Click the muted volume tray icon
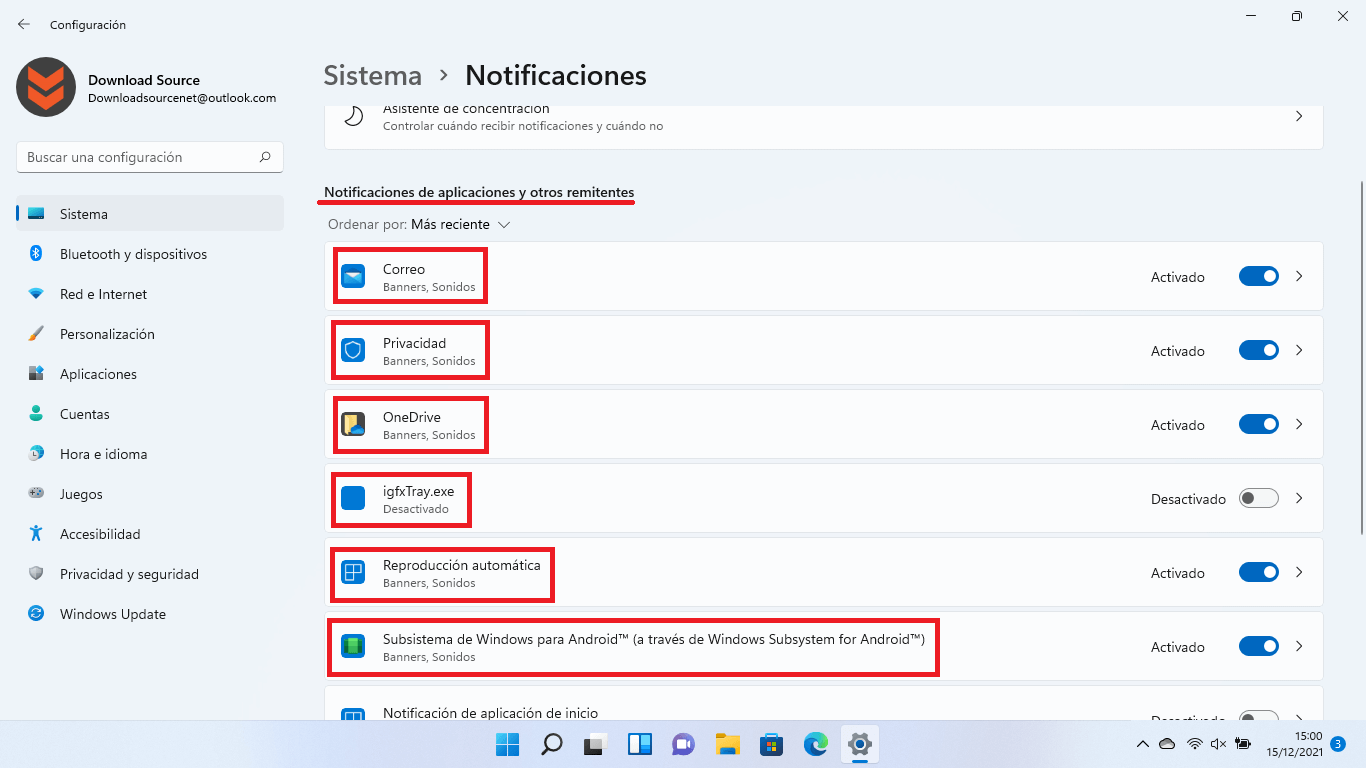Screen dimensions: 1366x768 point(1218,744)
